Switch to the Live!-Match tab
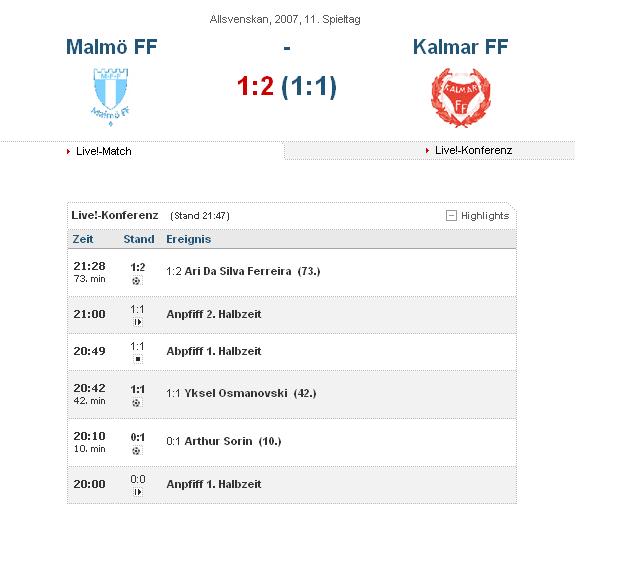624x564 pixels. (104, 151)
